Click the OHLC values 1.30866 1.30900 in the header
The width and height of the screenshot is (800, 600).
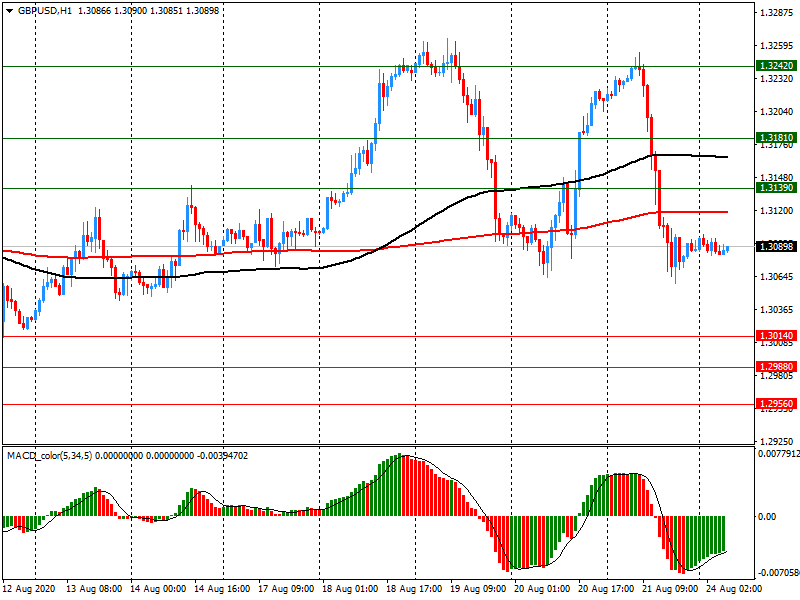pyautogui.click(x=112, y=11)
